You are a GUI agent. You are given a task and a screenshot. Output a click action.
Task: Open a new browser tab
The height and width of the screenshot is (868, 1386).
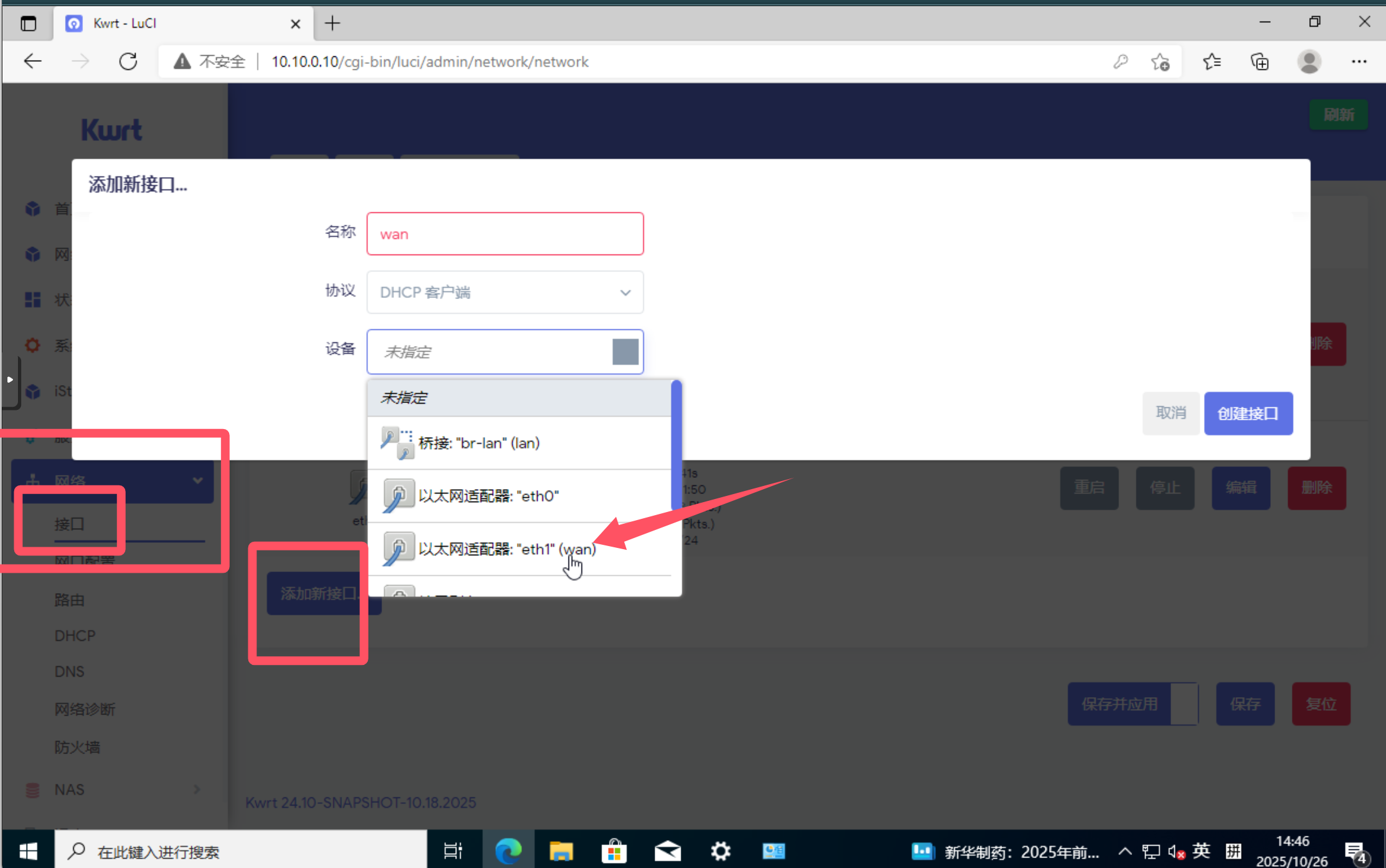[333, 24]
